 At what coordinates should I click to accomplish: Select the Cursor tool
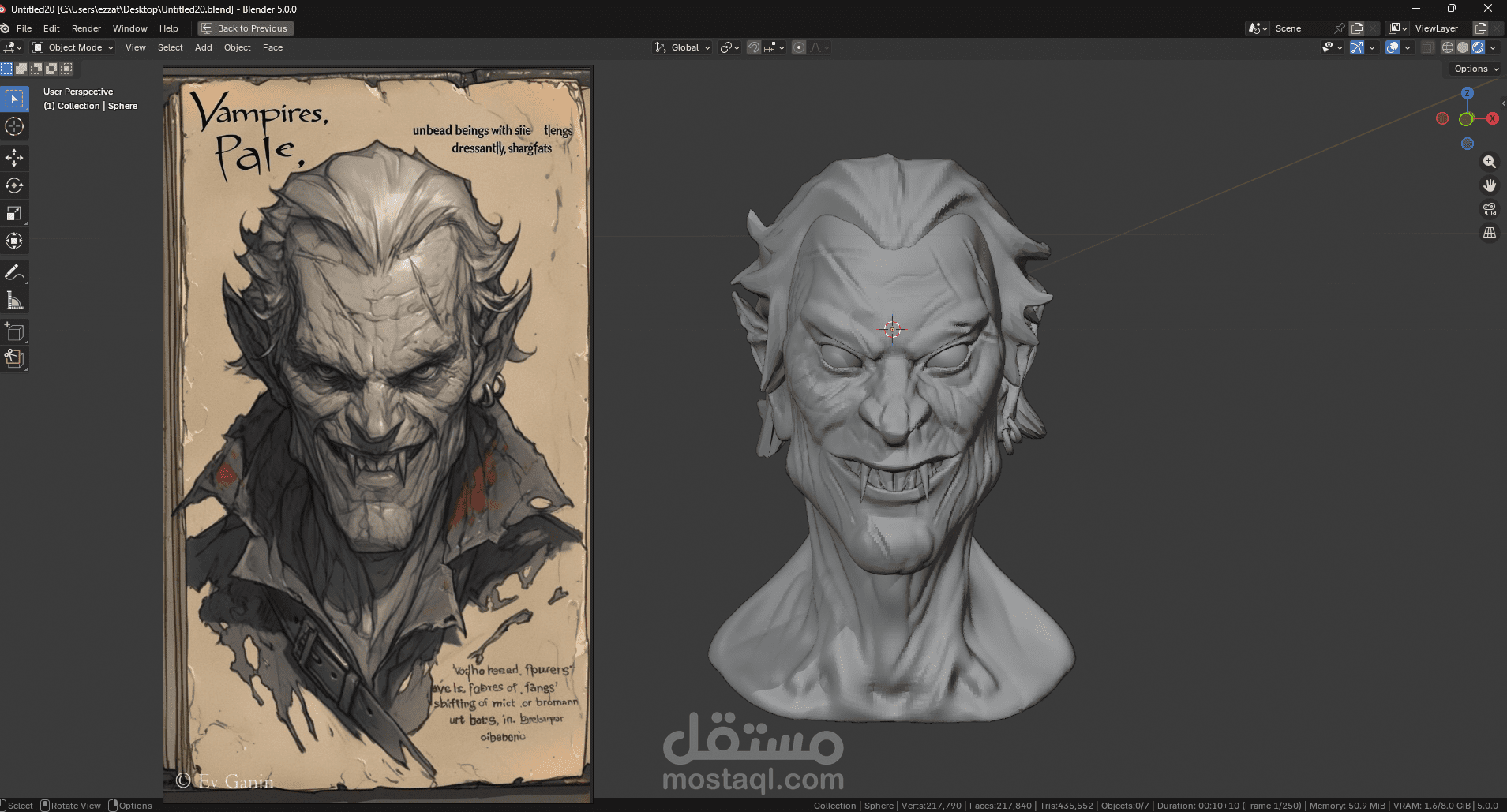pos(14,126)
